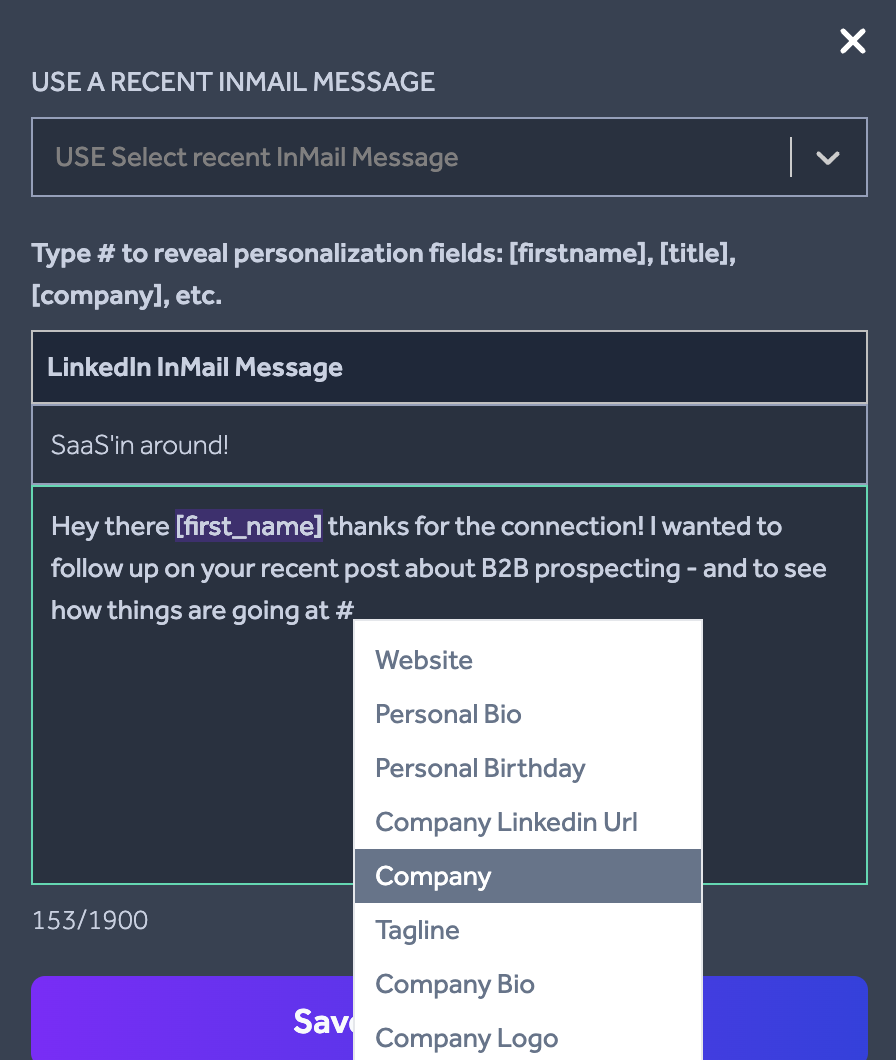Screen dimensions: 896x1060
Task: Insert the Tagline personalization field
Action: pyautogui.click(x=527, y=930)
